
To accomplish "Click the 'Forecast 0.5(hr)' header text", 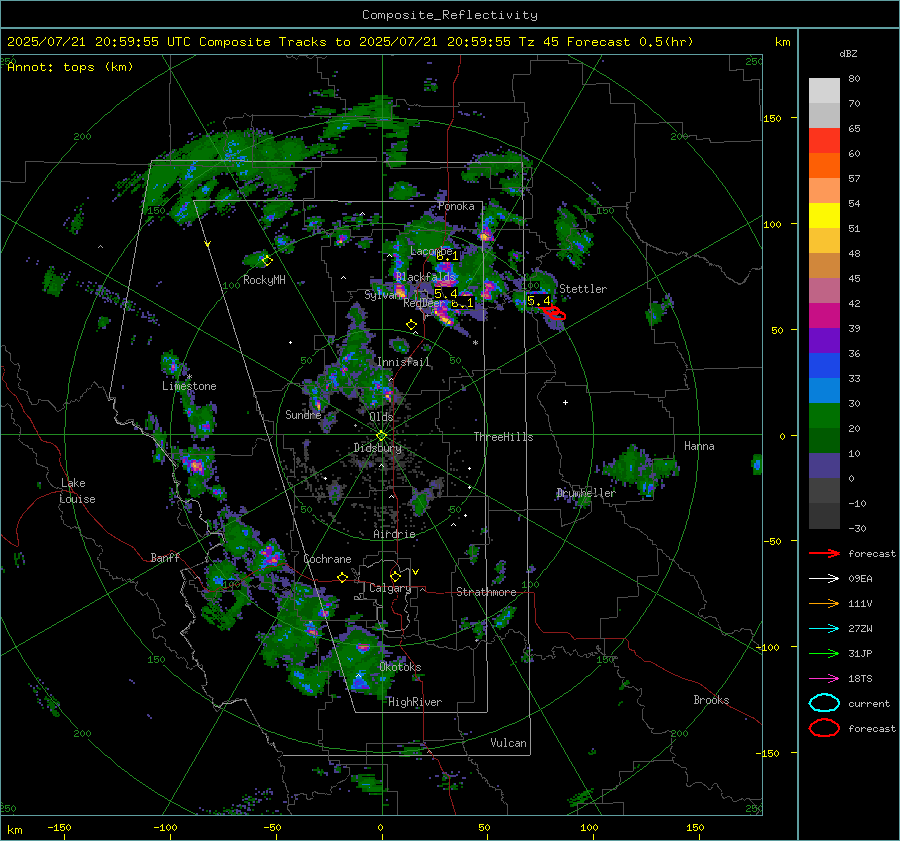I will pos(630,42).
